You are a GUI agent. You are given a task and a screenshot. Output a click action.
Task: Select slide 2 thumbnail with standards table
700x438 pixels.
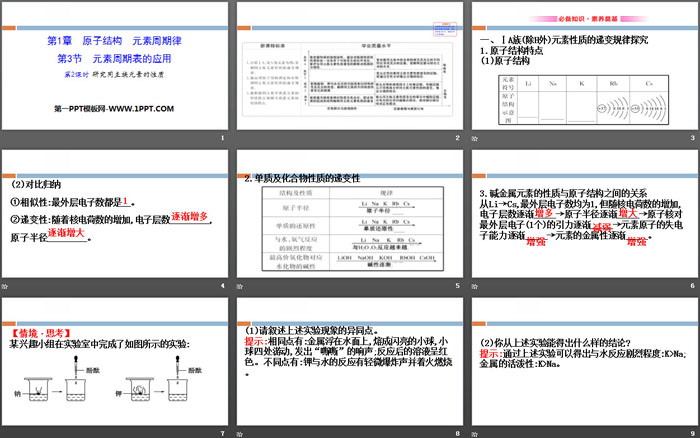[350, 66]
